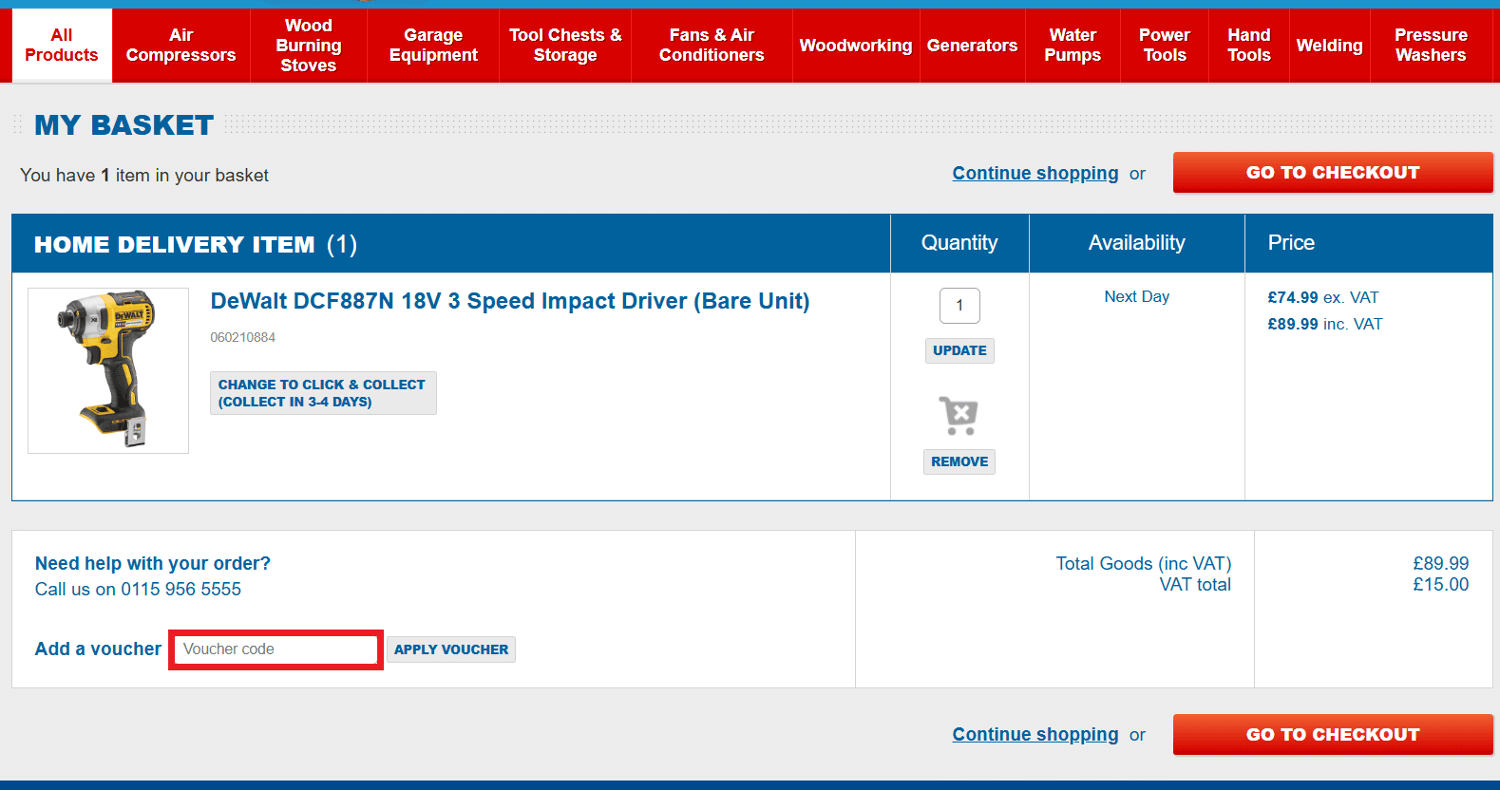Screen dimensions: 1500x790
Task: Click the UPDATE quantity button
Action: click(x=960, y=351)
